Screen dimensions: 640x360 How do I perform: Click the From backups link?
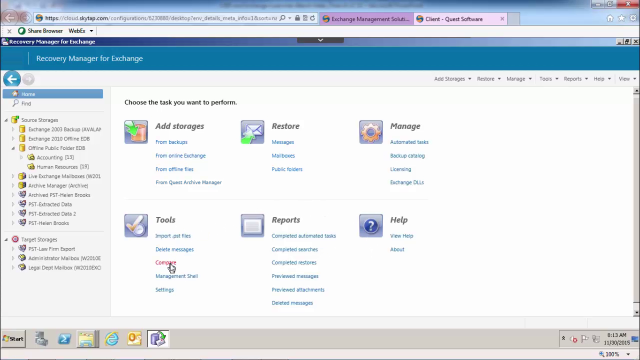[171, 142]
